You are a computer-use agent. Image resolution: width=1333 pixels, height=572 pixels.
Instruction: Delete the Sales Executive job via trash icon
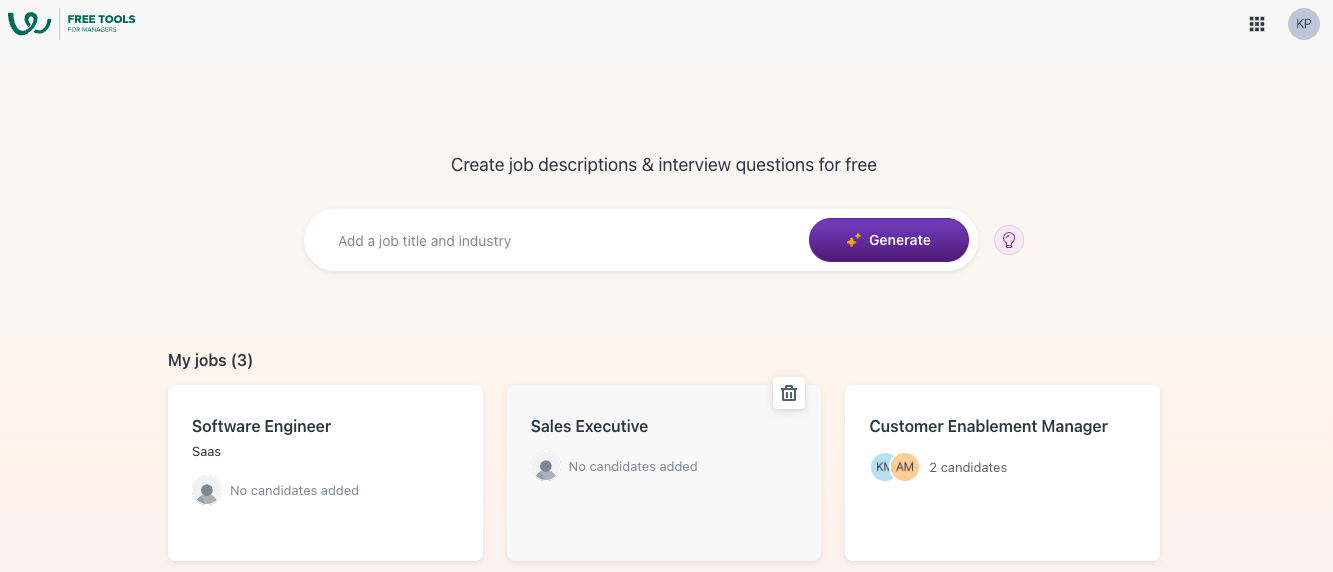789,393
